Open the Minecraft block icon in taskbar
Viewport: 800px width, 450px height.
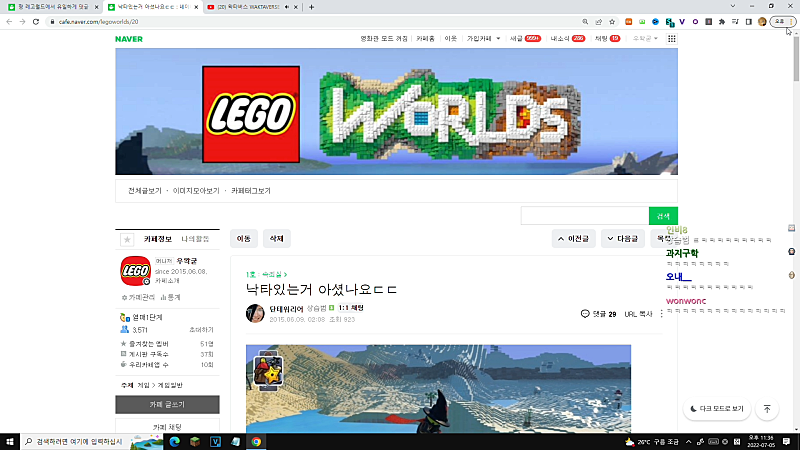point(195,441)
